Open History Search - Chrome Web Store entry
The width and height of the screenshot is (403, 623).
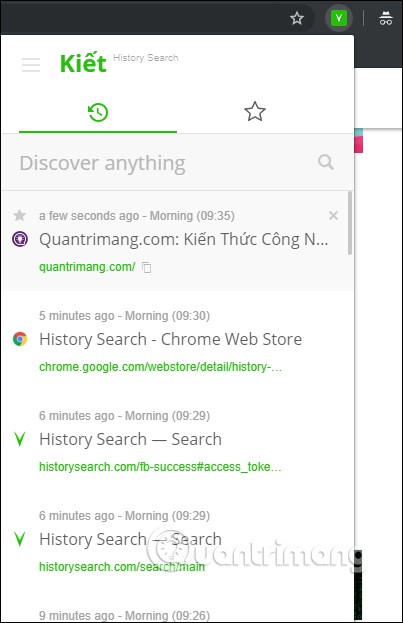(x=170, y=339)
